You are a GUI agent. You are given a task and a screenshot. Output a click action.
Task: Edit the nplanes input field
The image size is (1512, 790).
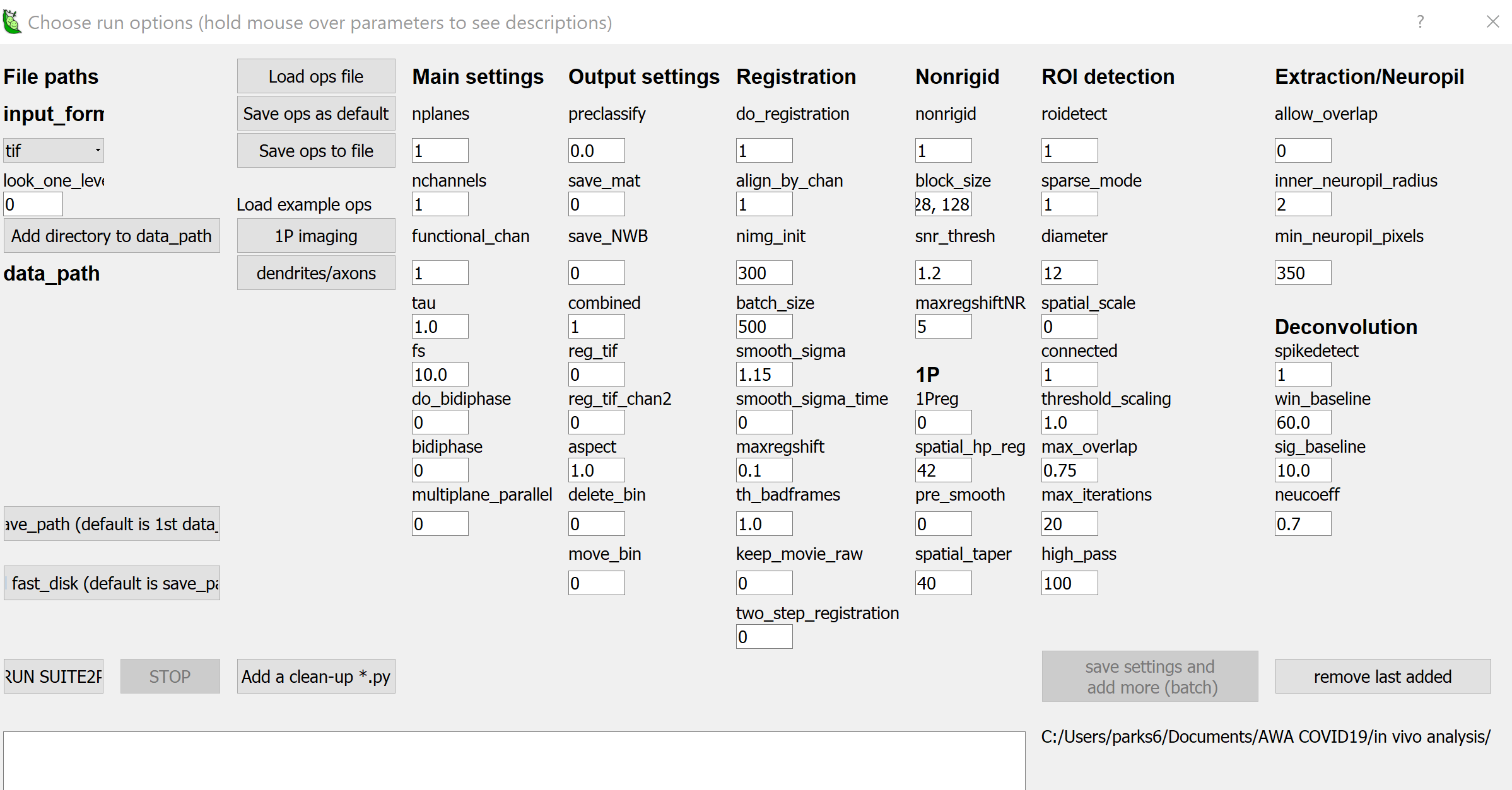pyautogui.click(x=440, y=150)
